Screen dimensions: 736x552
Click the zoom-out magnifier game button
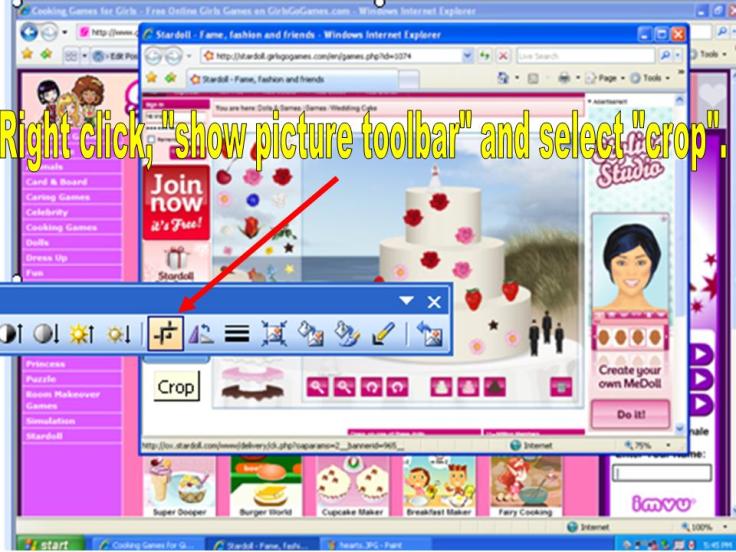(344, 387)
